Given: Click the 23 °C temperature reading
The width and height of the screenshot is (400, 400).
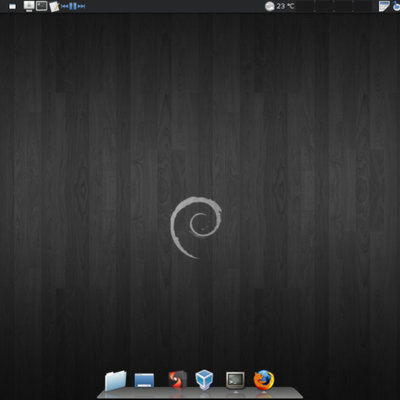Looking at the screenshot, I should pos(285,6).
